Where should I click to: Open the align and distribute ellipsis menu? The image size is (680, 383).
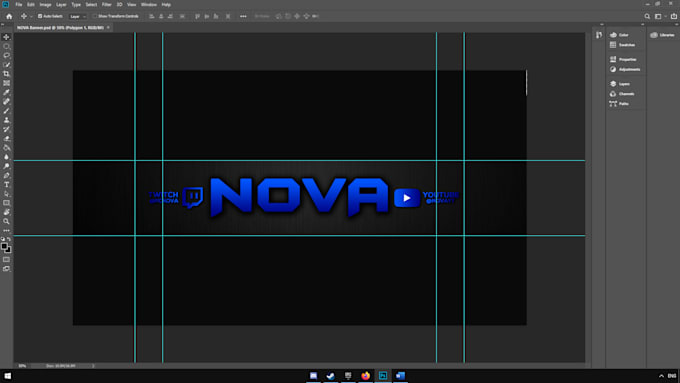[x=243, y=16]
